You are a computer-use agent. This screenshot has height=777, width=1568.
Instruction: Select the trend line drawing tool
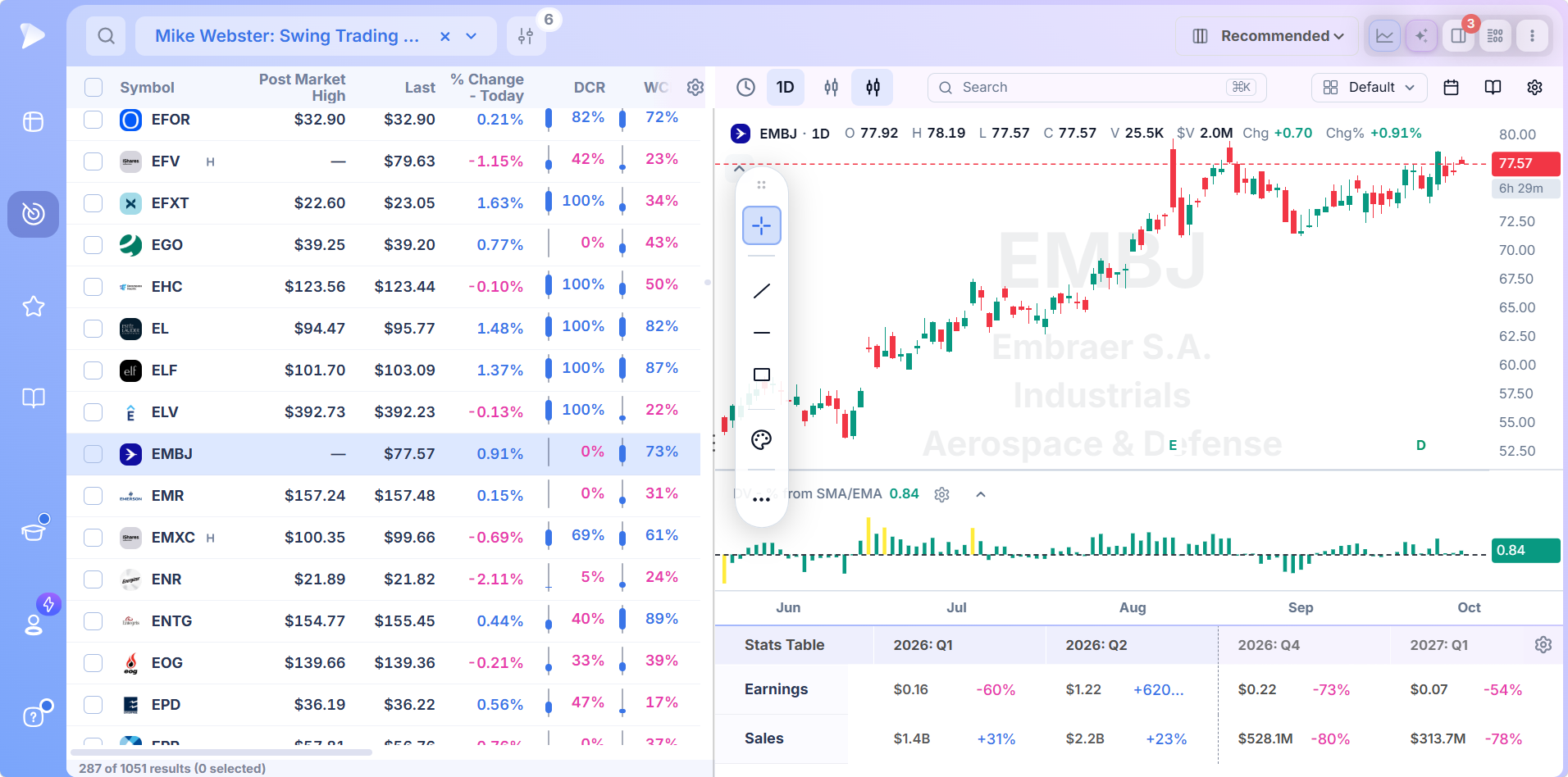tap(762, 291)
